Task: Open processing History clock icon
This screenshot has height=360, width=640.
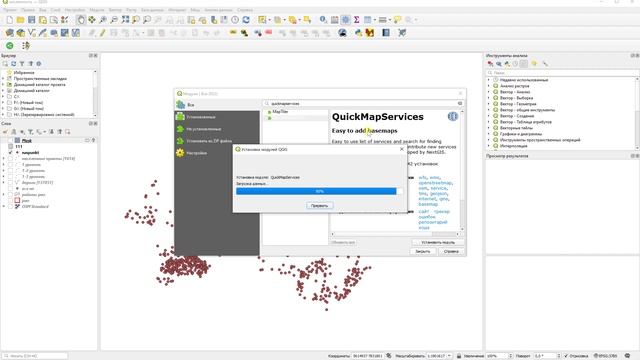Action: 515,64
